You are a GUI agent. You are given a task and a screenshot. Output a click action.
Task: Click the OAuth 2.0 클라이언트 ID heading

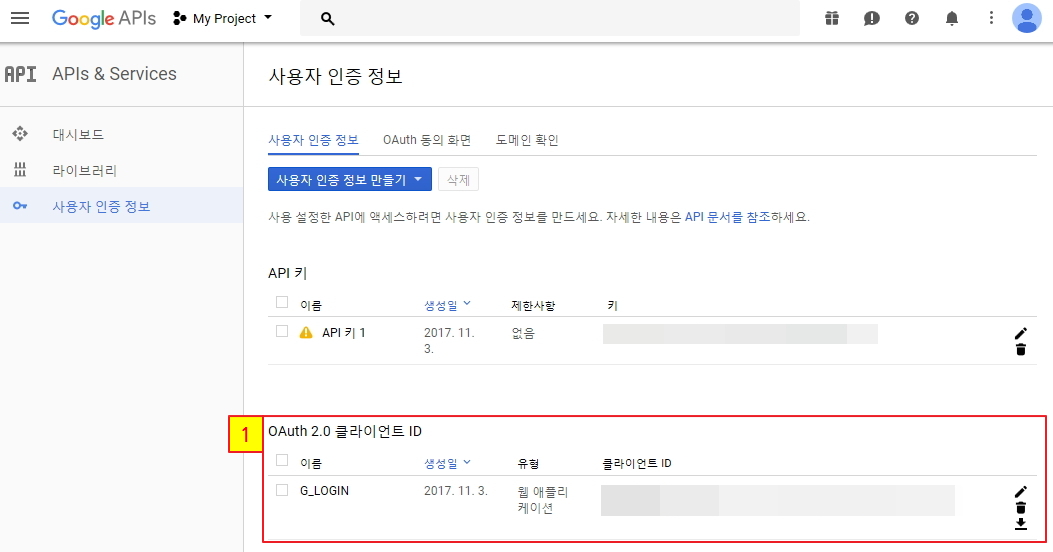pos(345,431)
